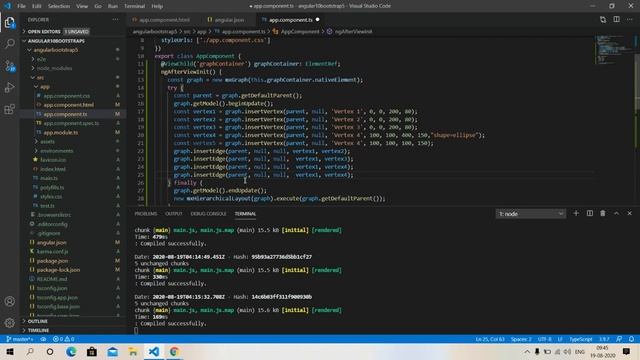
Task: Close the app.component.ts tab via unsaved dot
Action: (x=318, y=20)
